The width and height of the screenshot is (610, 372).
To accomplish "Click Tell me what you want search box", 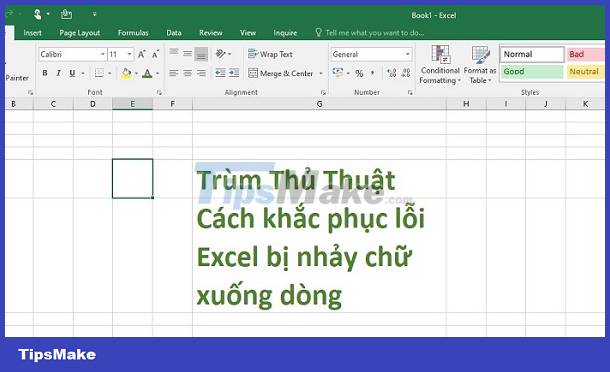I will (x=370, y=33).
